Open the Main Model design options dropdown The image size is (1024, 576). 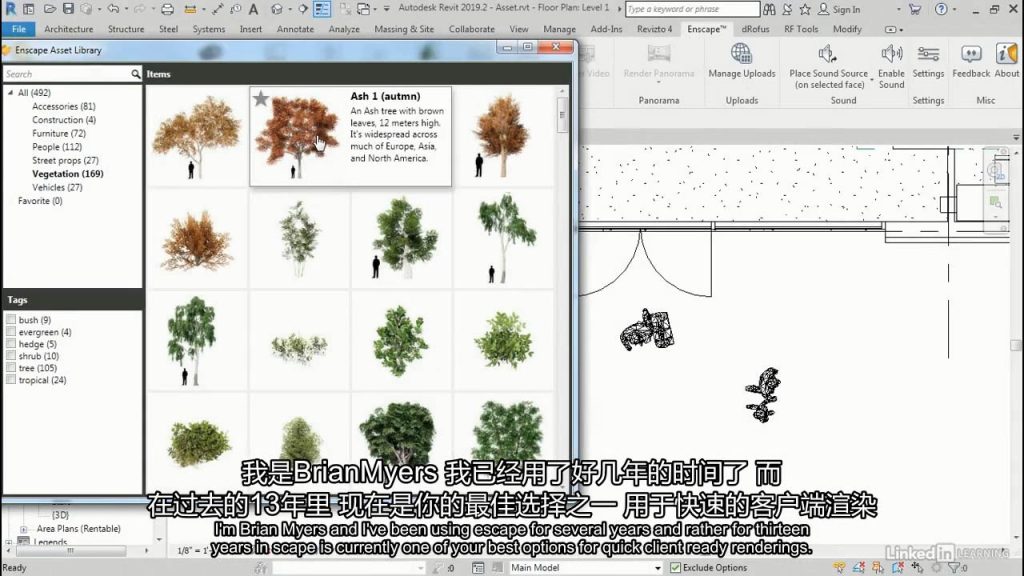point(657,568)
